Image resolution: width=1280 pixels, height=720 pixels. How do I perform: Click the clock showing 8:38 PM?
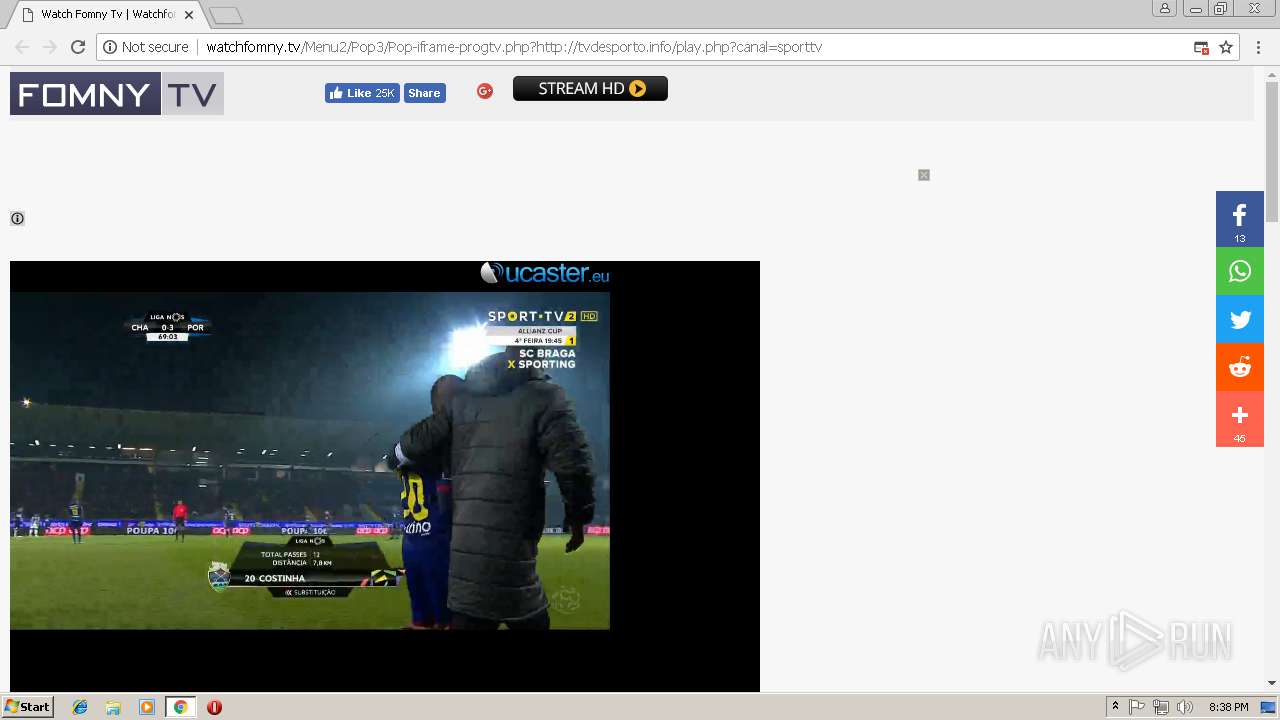pos(1228,707)
